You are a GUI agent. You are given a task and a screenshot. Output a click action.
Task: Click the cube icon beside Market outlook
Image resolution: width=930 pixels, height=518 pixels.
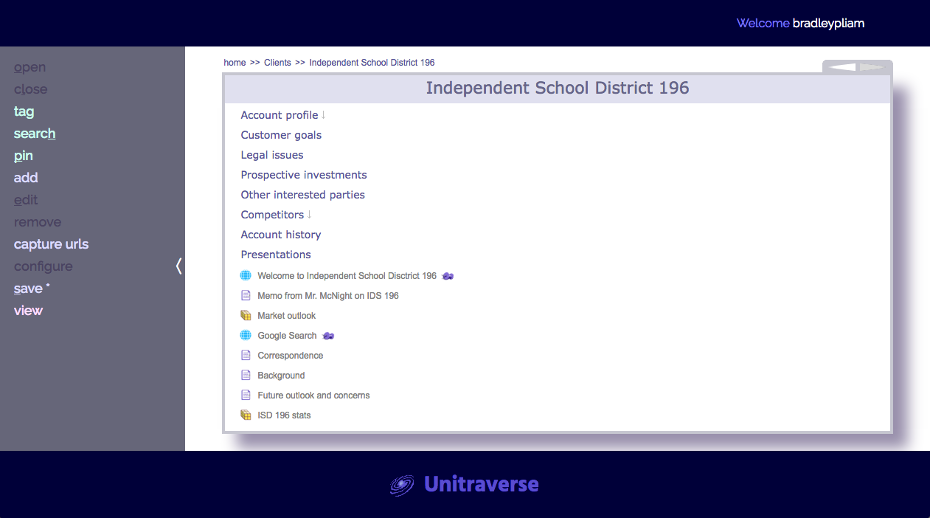[246, 316]
